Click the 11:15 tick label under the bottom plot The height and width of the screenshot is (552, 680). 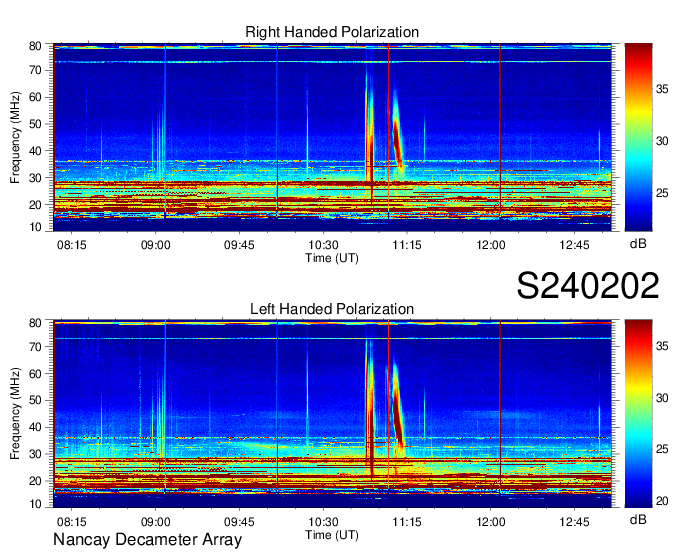pyautogui.click(x=407, y=522)
